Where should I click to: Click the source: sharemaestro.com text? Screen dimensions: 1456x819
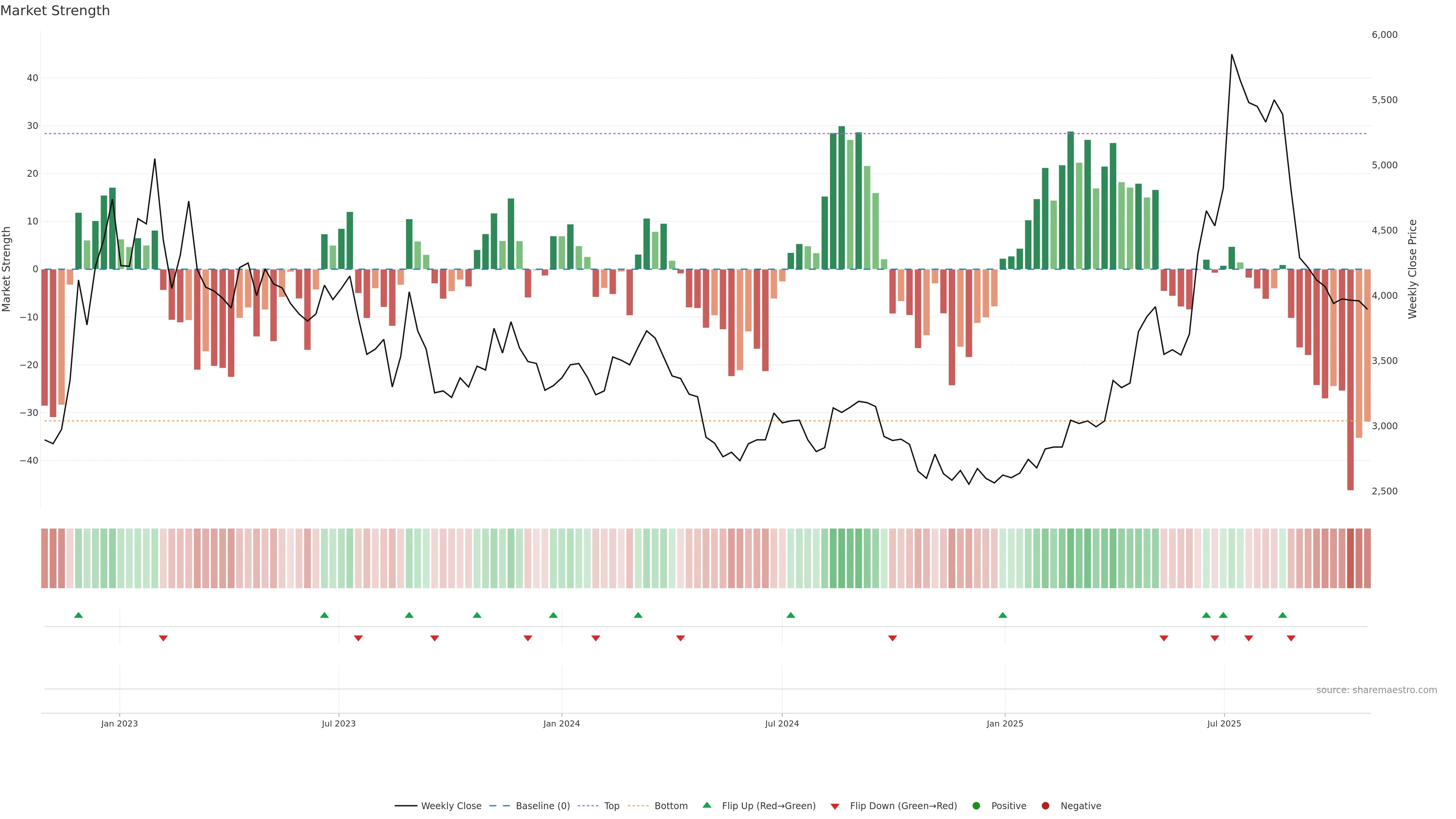[1376, 690]
